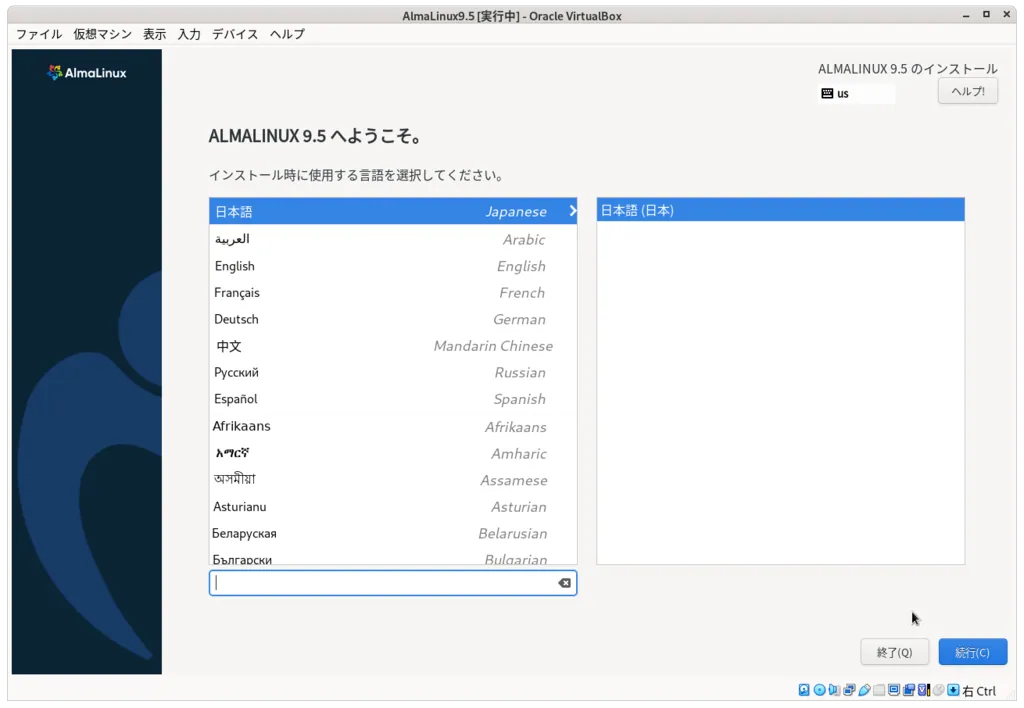The image size is (1024, 708).
Task: Click the display status icon
Action: tap(894, 690)
